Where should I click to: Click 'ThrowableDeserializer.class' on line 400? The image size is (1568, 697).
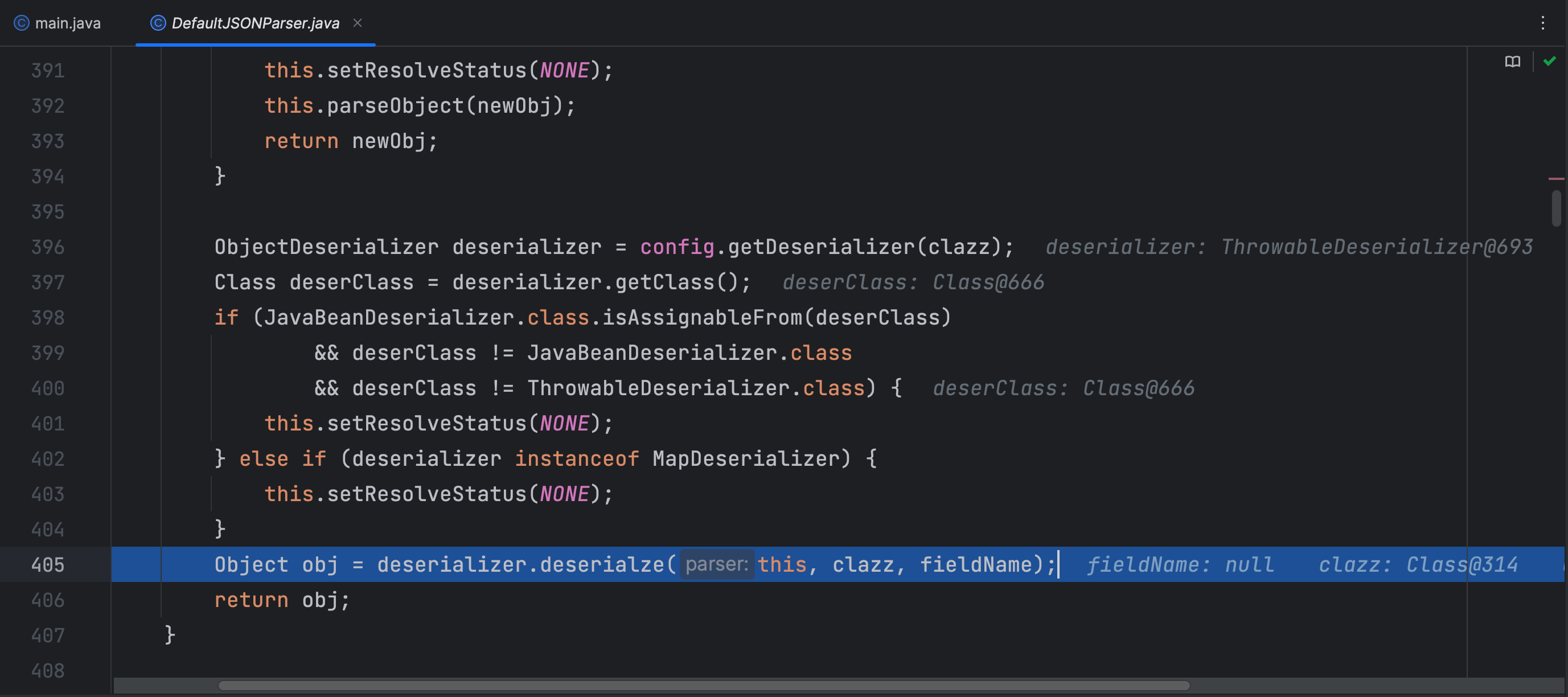[696, 388]
